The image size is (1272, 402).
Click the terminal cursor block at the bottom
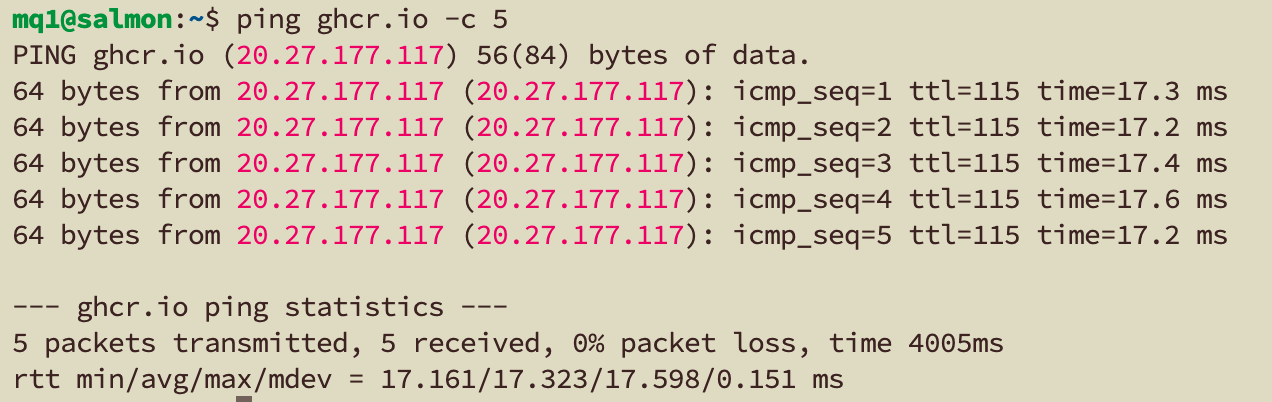(244, 399)
